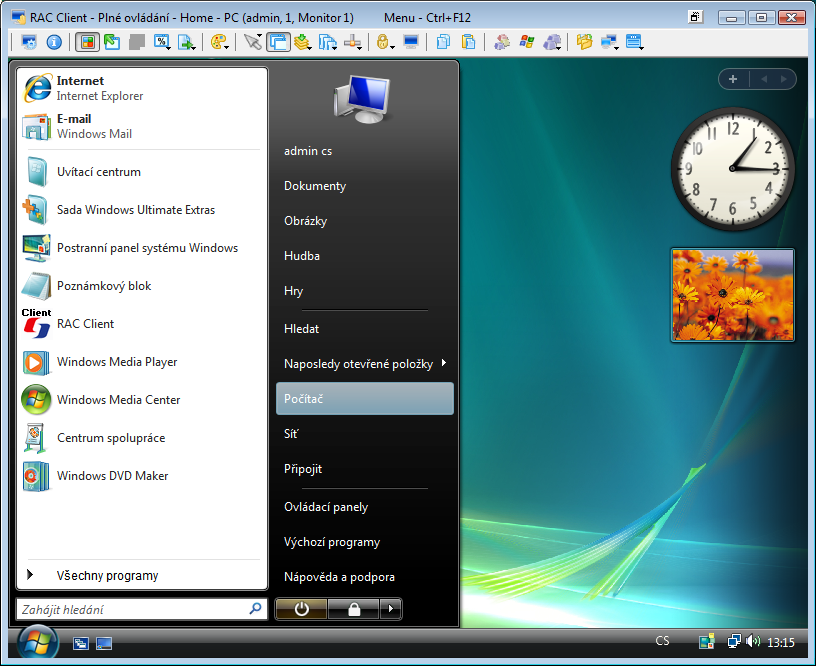The width and height of the screenshot is (816, 666).
Task: Open the purple cubes toolbar dropdown
Action: 552,42
